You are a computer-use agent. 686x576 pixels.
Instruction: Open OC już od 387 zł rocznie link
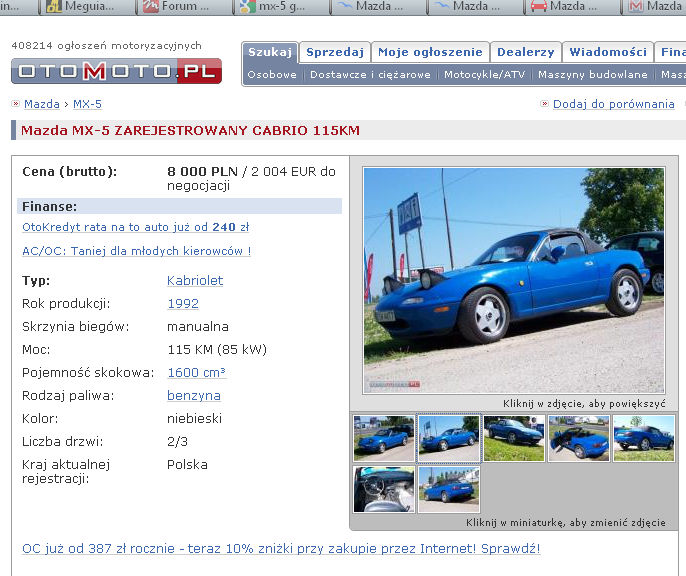(281, 548)
